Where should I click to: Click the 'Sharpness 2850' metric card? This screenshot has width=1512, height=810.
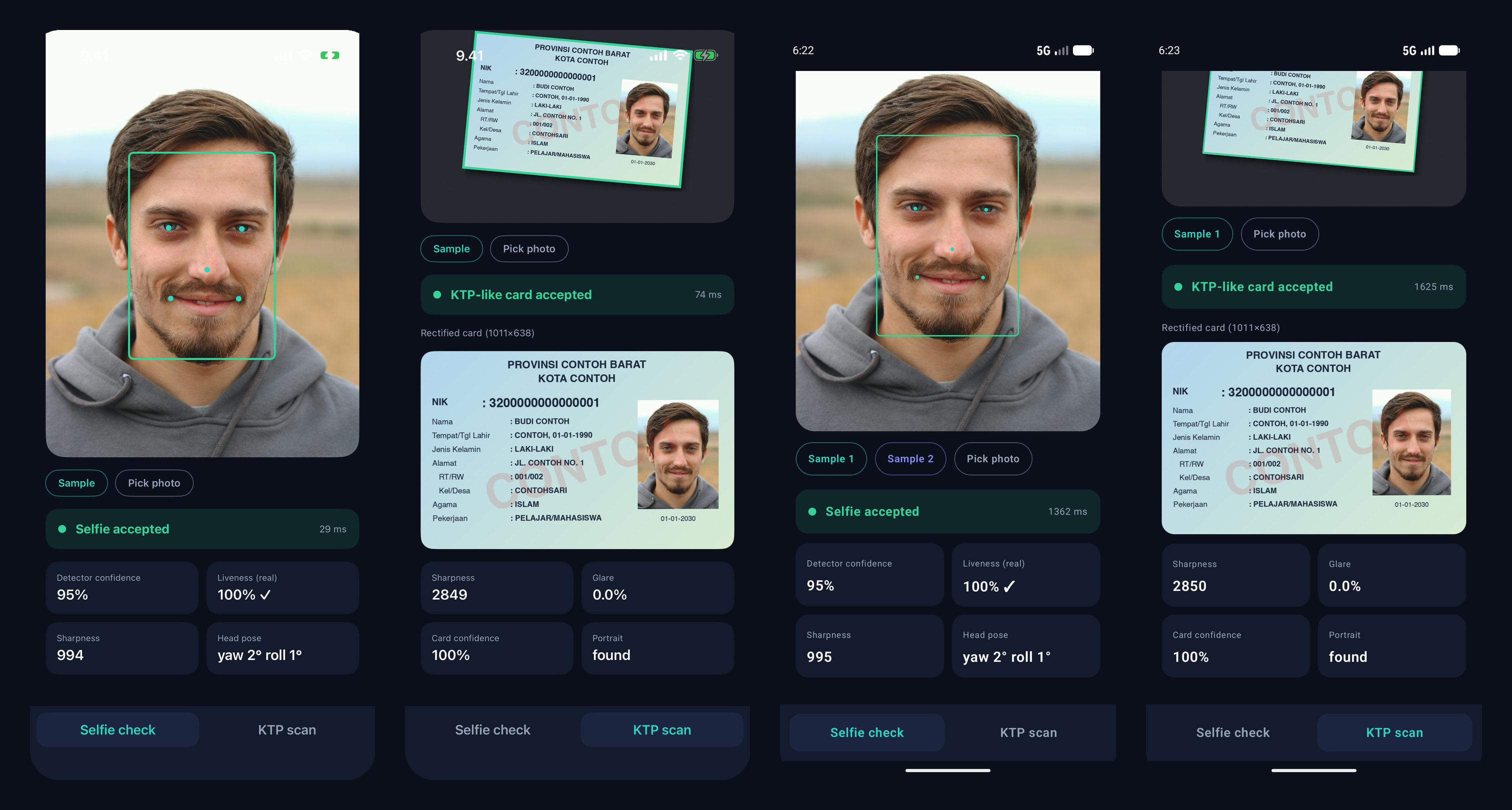1235,574
